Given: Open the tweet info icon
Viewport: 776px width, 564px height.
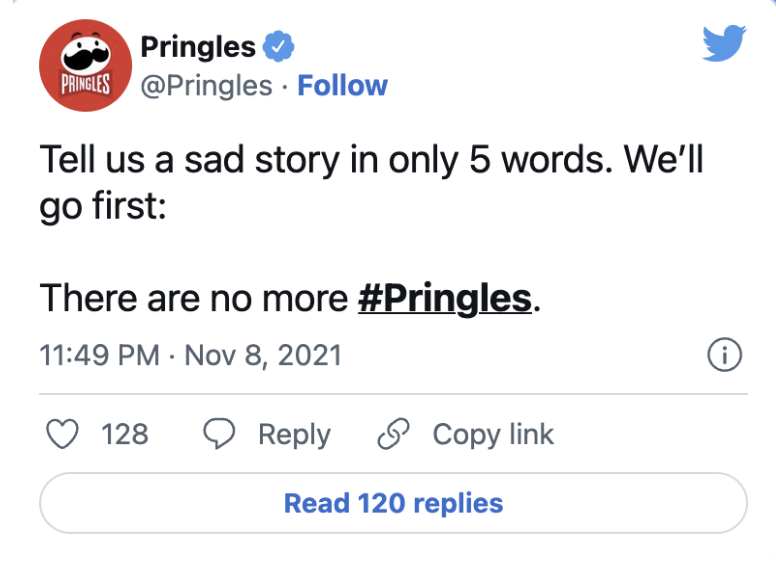Looking at the screenshot, I should coord(725,355).
